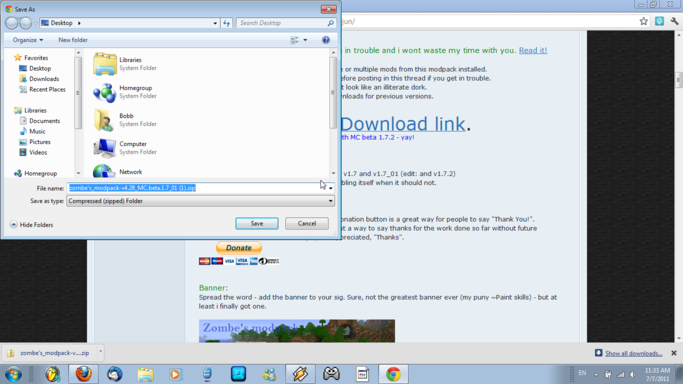Viewport: 683px width, 384px height.
Task: Open Windows Explorer from taskbar
Action: 145,374
